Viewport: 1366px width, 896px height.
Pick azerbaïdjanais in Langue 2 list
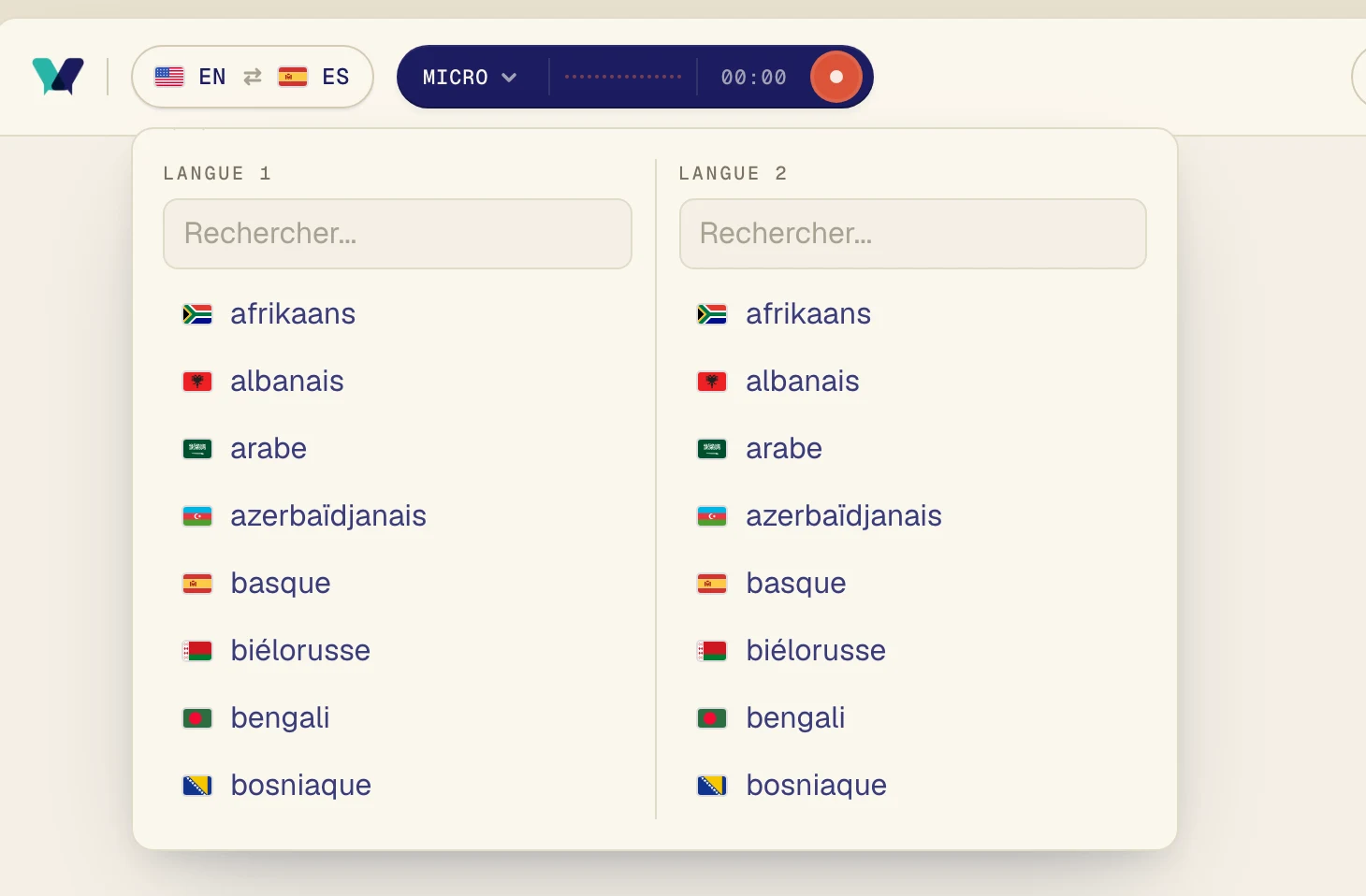[913, 516]
